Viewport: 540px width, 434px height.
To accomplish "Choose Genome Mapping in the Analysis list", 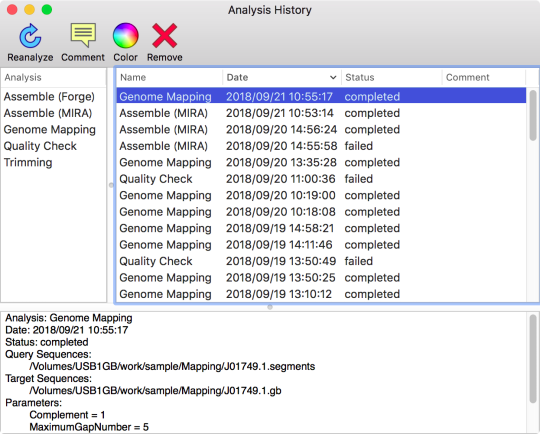I will (50, 130).
